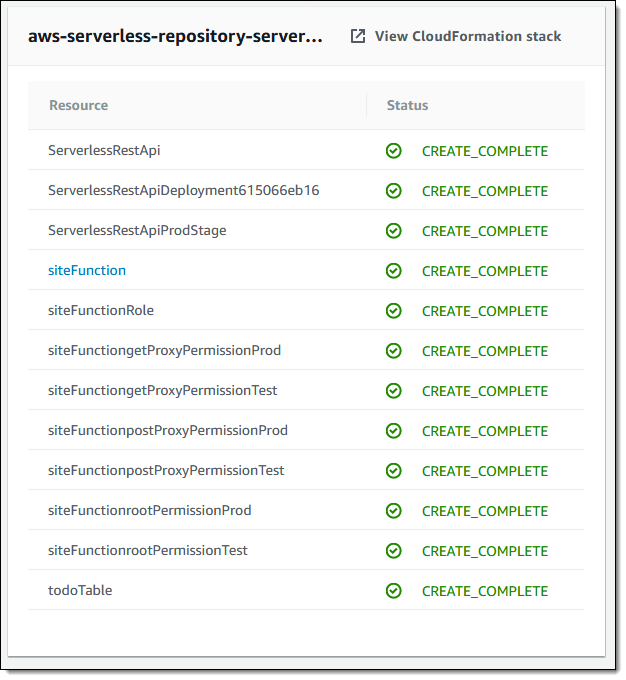Open the View CloudFormation stack link
This screenshot has width=626, height=680.
click(x=467, y=36)
